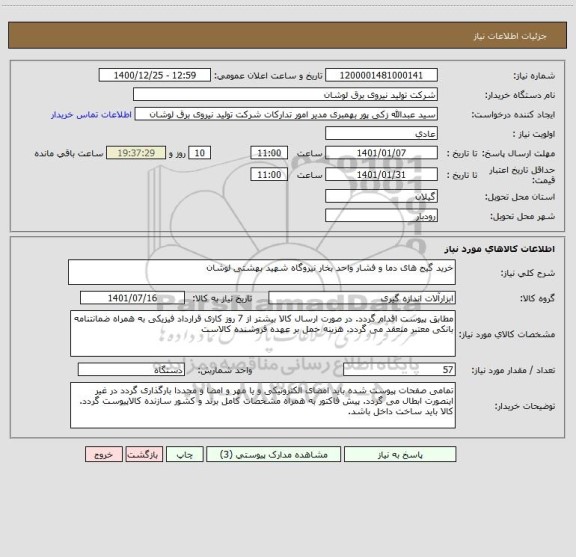This screenshot has height=557, width=576.
Task: Click the label مشخصات کالای مورد نیاز
Action: tap(508, 334)
